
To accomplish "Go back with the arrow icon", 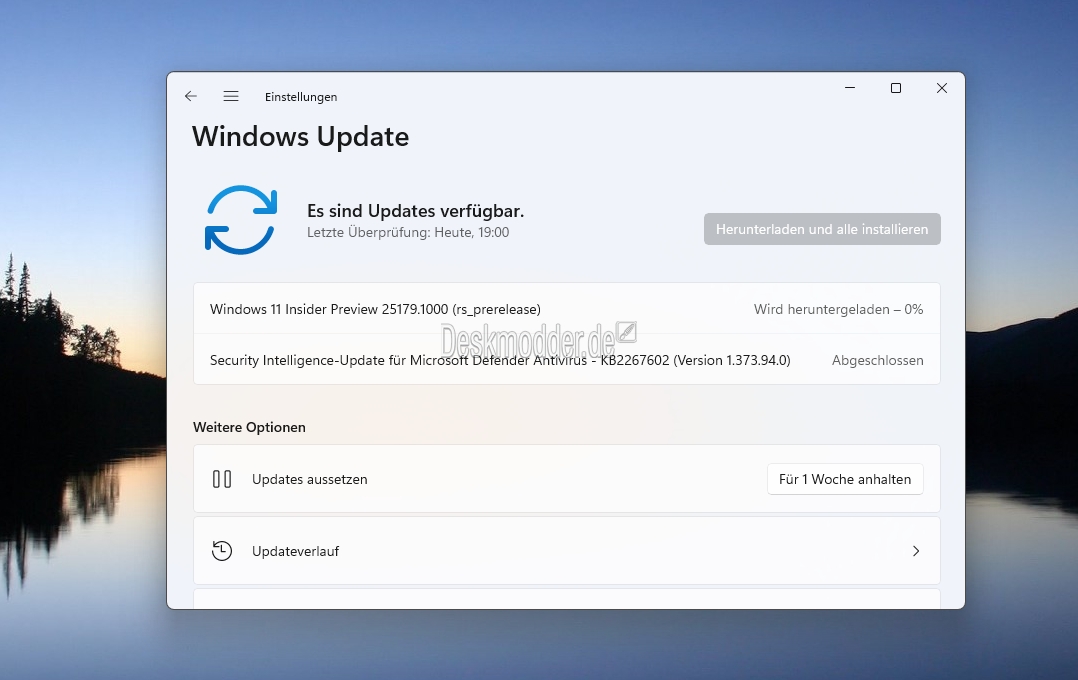I will [x=190, y=96].
